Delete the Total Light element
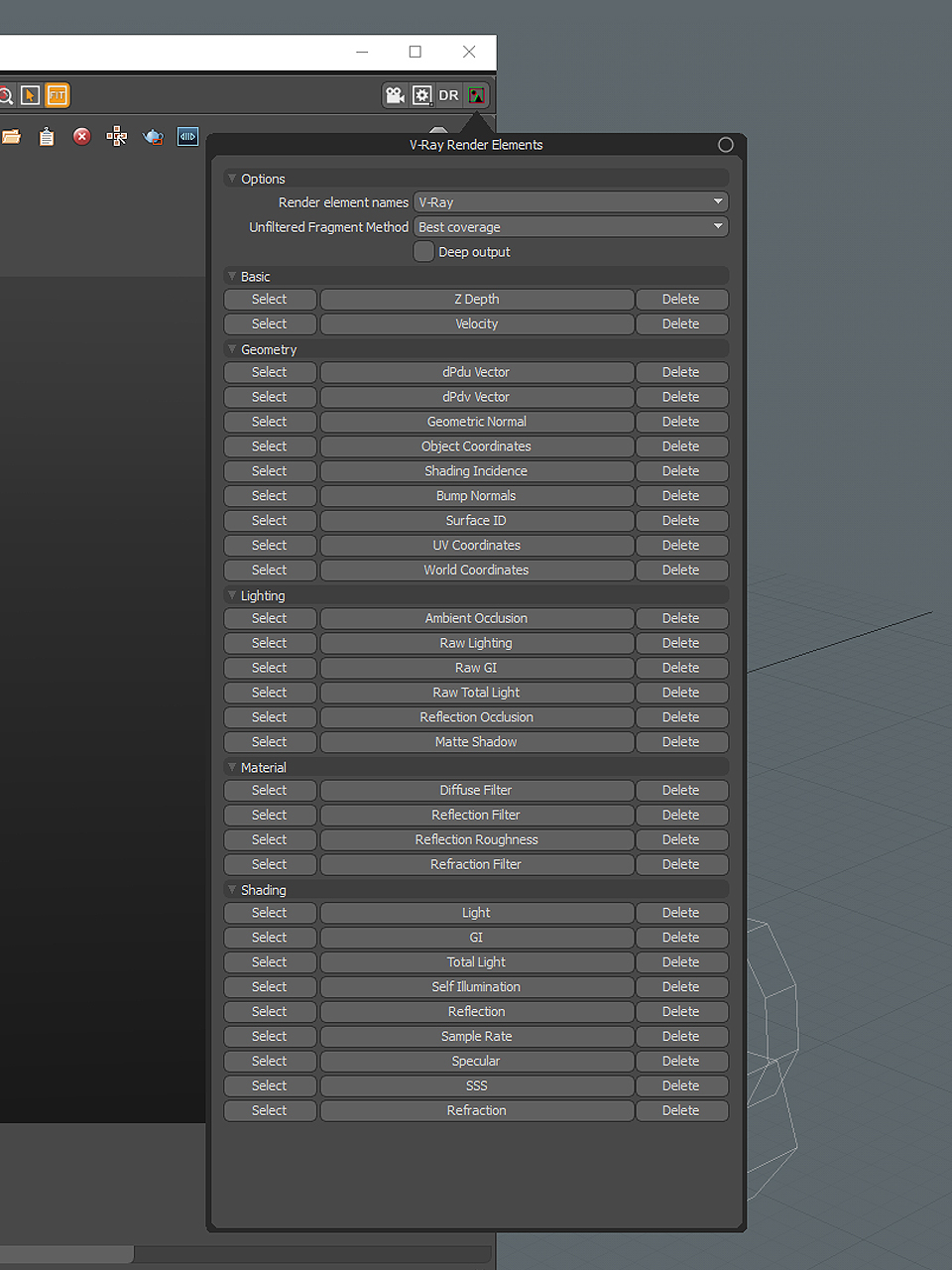The width and height of the screenshot is (952, 1270). pos(681,962)
